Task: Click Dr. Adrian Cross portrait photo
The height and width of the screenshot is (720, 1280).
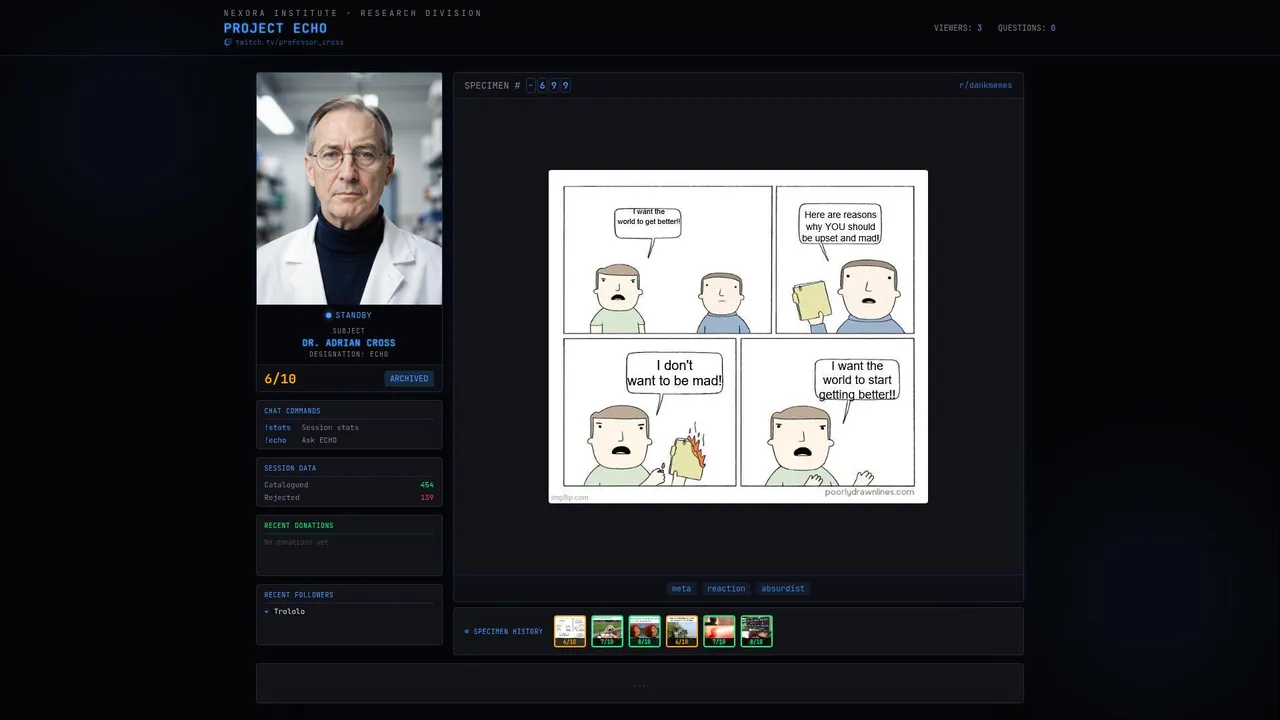Action: point(349,188)
